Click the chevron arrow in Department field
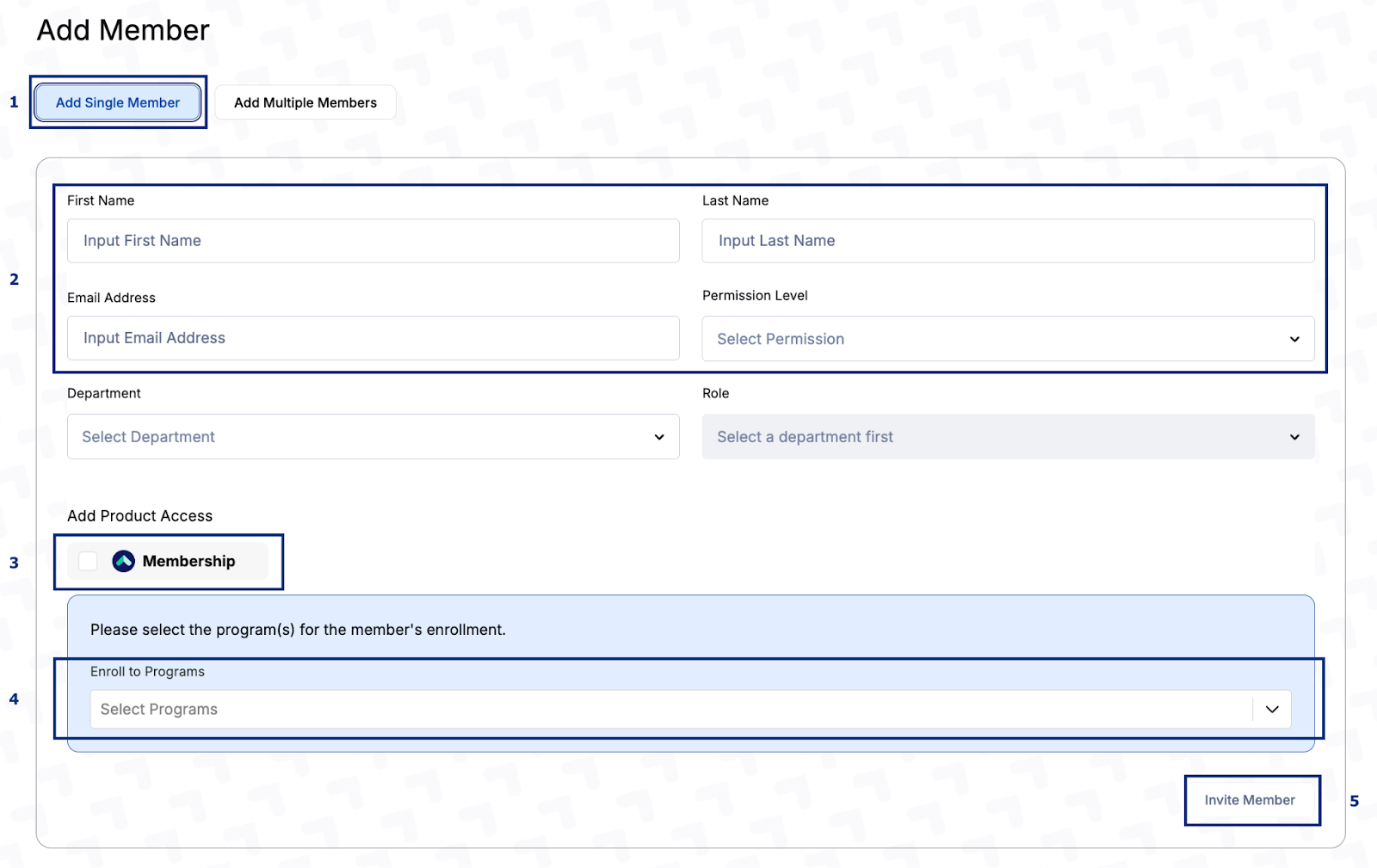The height and width of the screenshot is (868, 1377). pos(659,437)
